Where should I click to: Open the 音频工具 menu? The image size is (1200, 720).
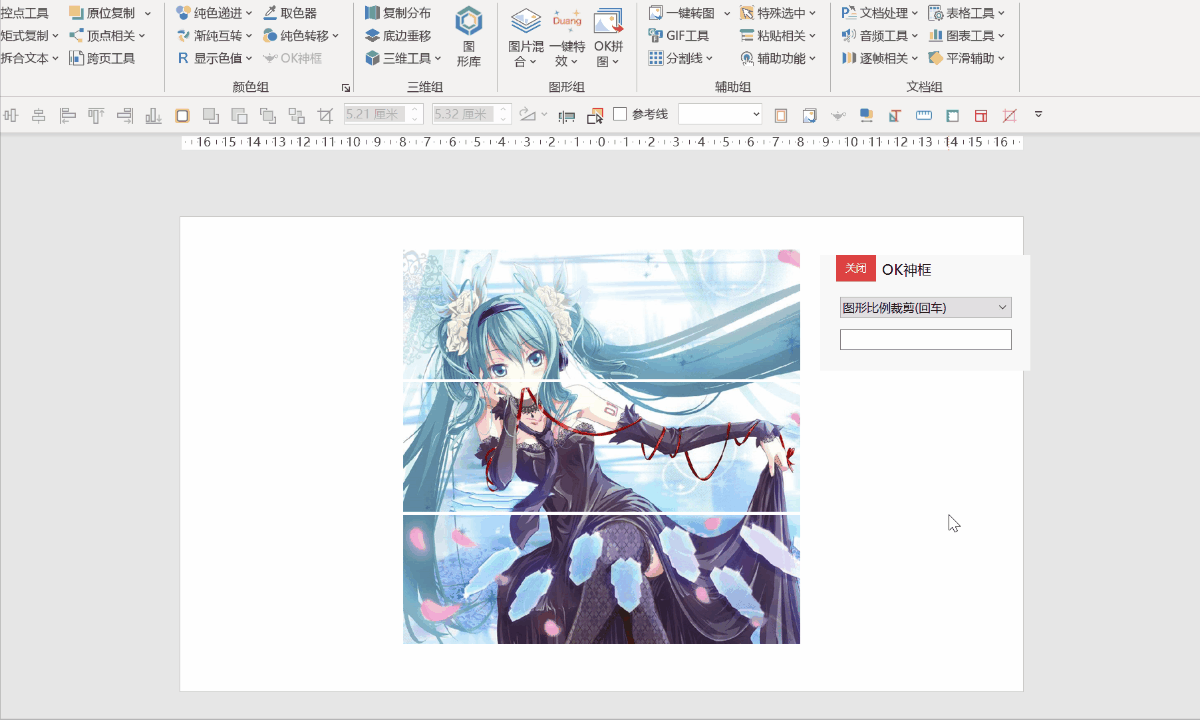click(x=880, y=36)
